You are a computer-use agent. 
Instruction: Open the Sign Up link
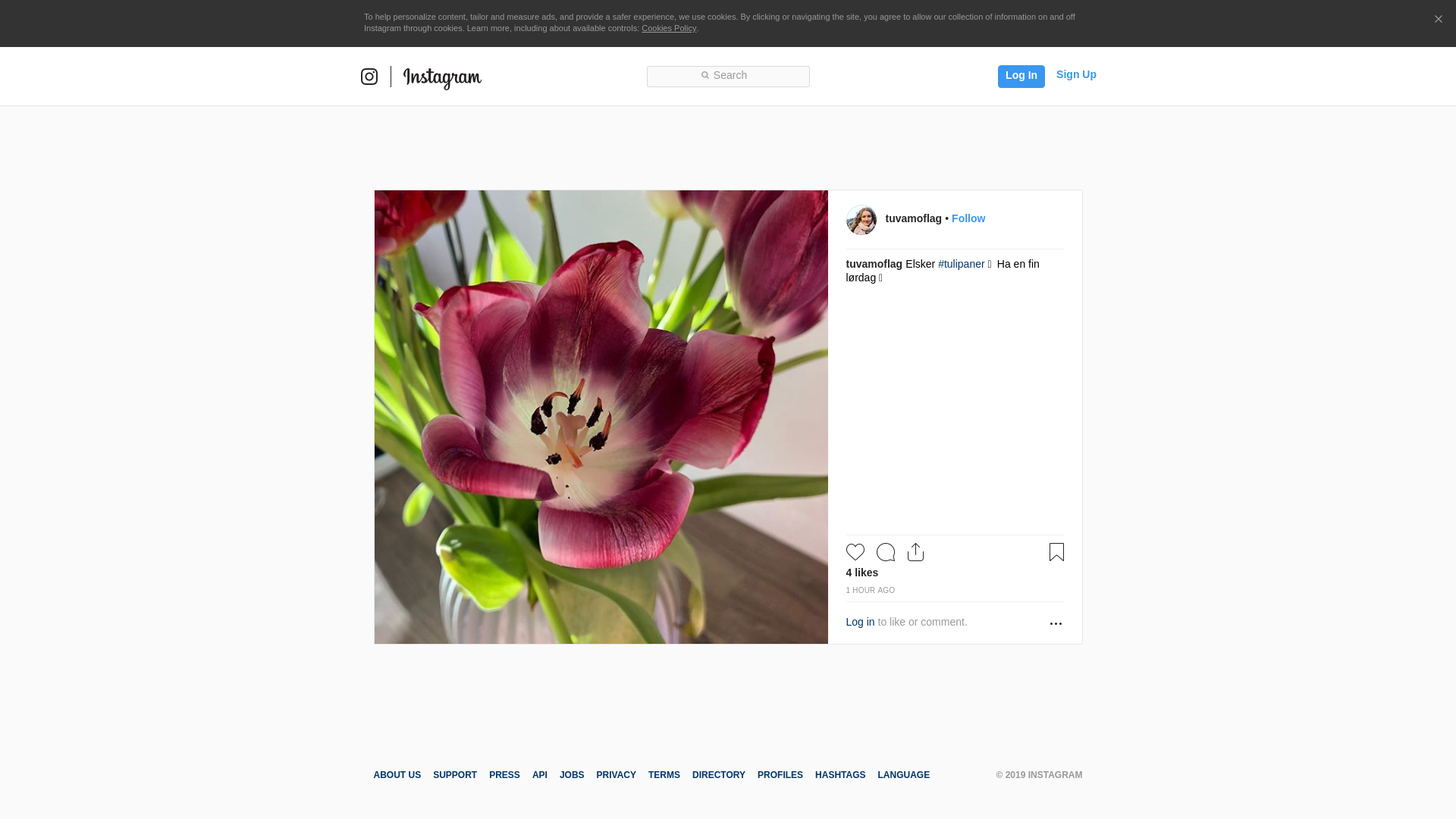(1075, 74)
